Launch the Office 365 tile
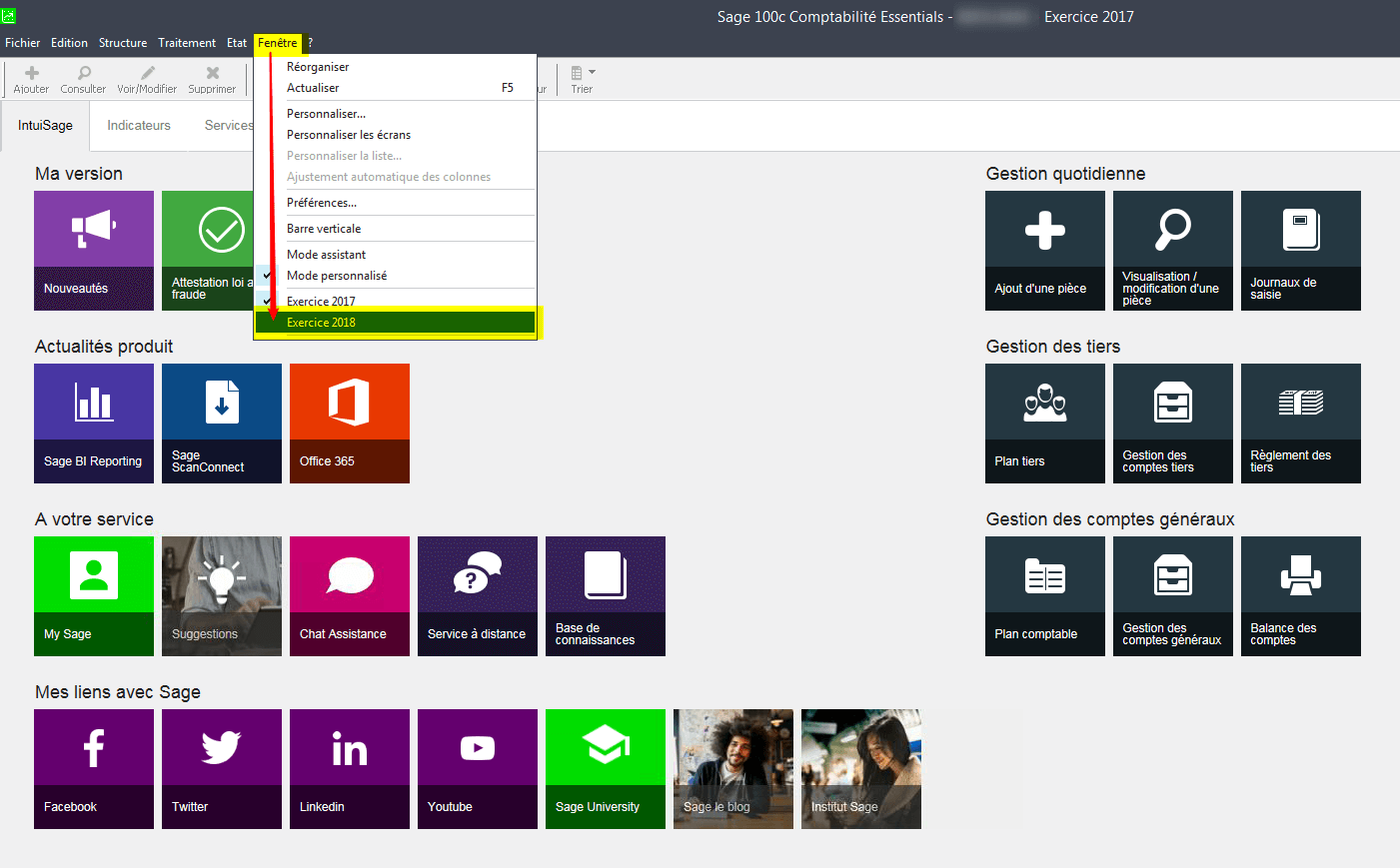This screenshot has width=1400, height=868. (x=349, y=423)
